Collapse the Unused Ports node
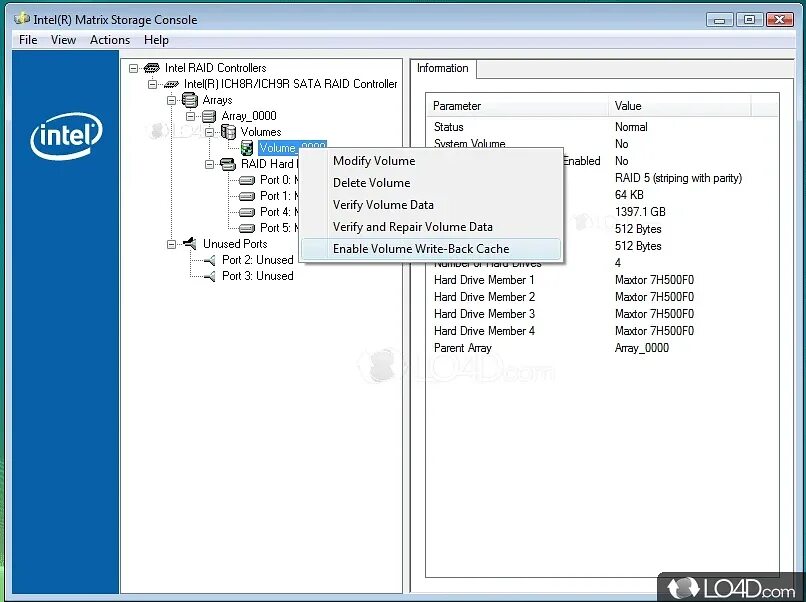Viewport: 806px width, 602px height. (x=172, y=244)
